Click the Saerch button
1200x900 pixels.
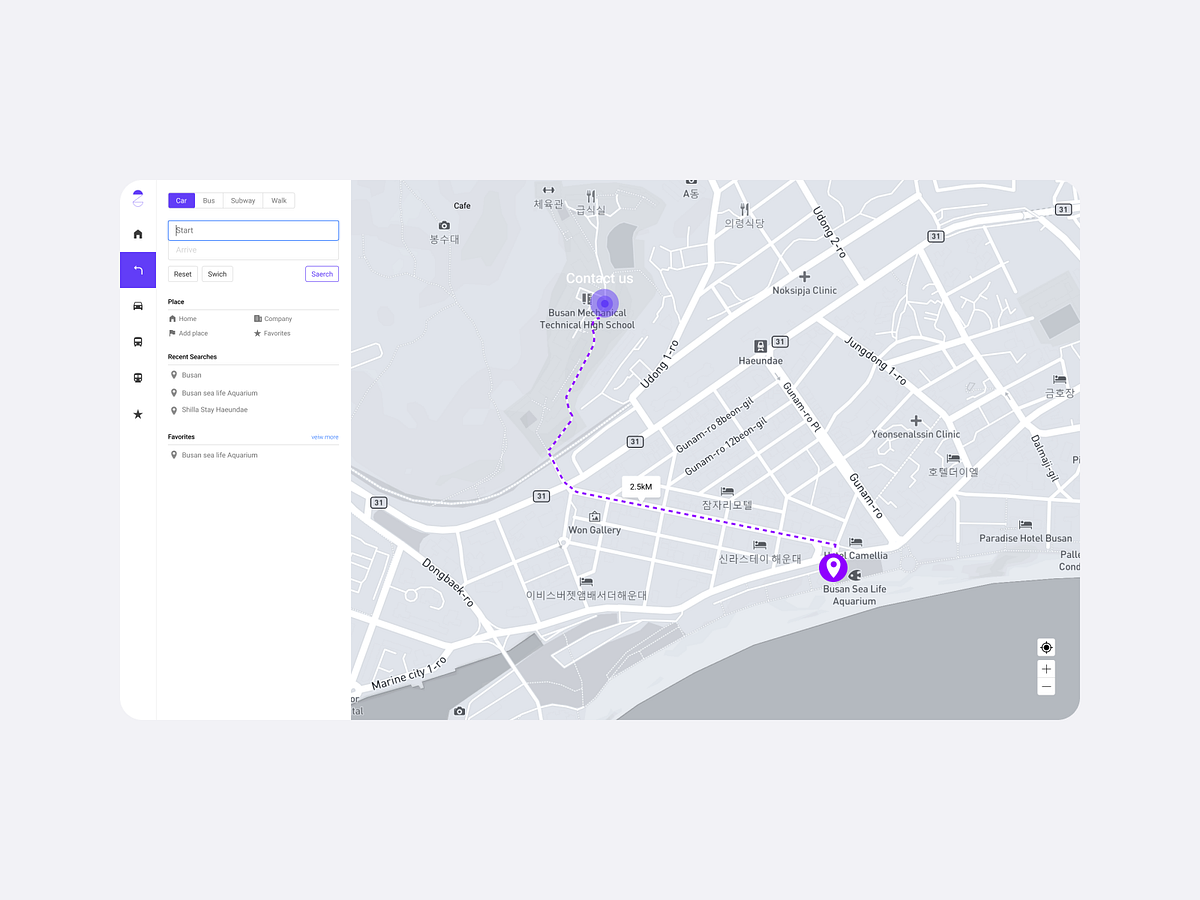[x=321, y=273]
